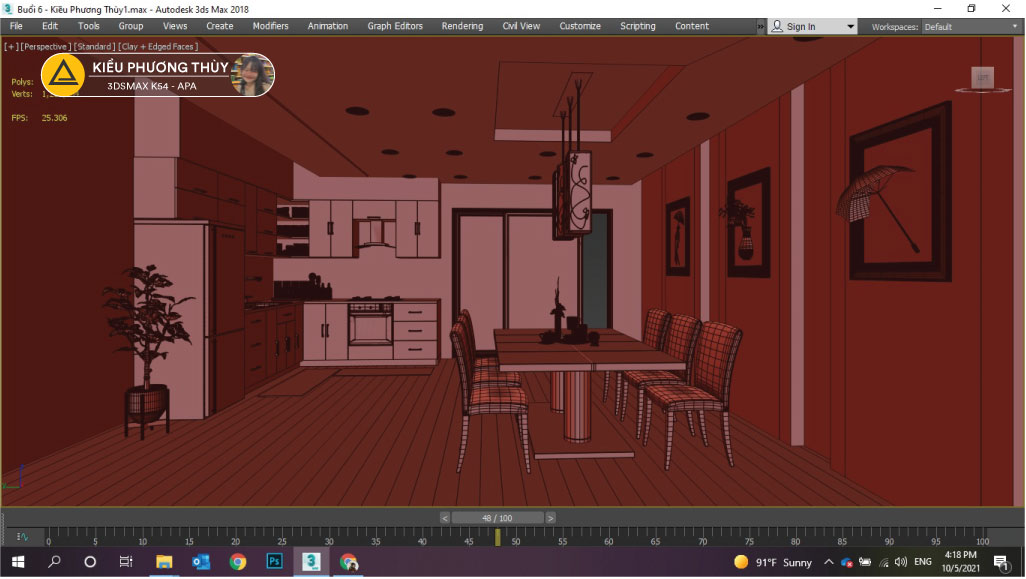Step time slider to next frame
The image size is (1026, 579).
550,518
